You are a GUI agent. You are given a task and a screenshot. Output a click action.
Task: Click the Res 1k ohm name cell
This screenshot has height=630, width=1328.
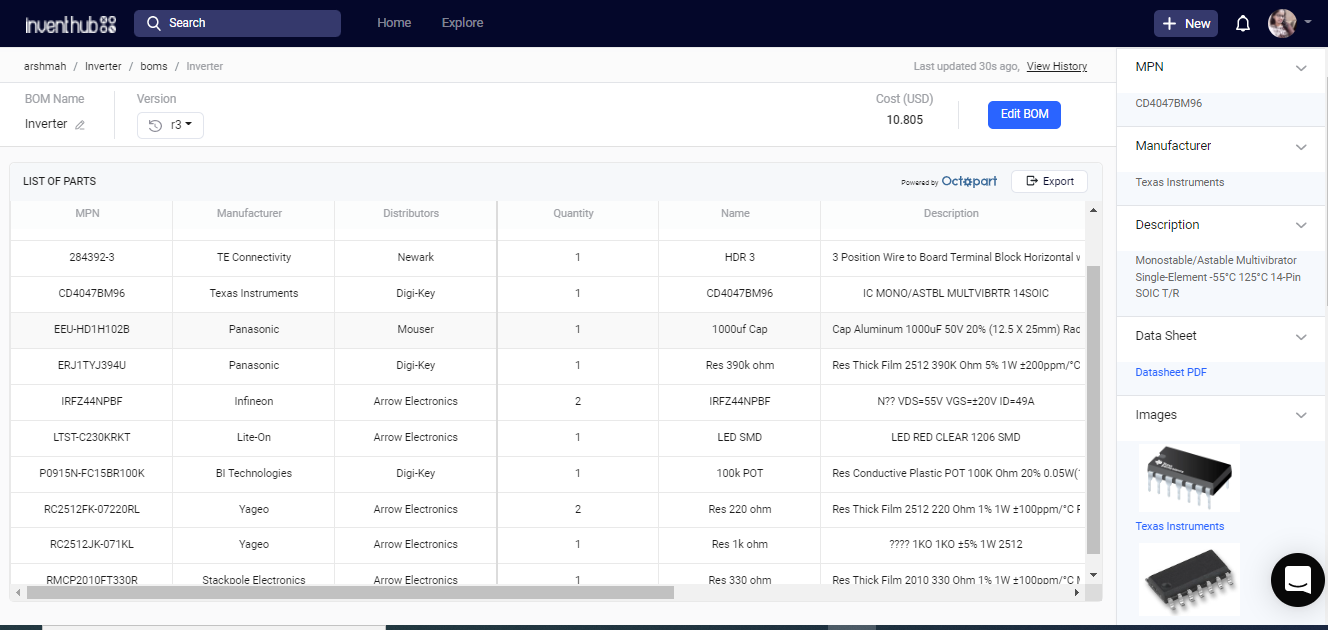(x=740, y=545)
